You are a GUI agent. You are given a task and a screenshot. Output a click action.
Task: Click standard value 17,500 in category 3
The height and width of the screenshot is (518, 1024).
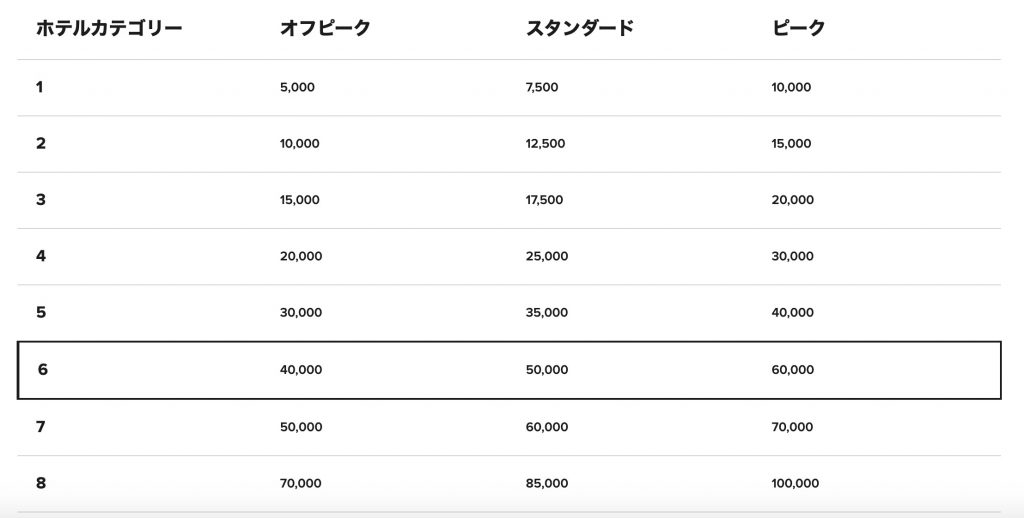tap(544, 200)
